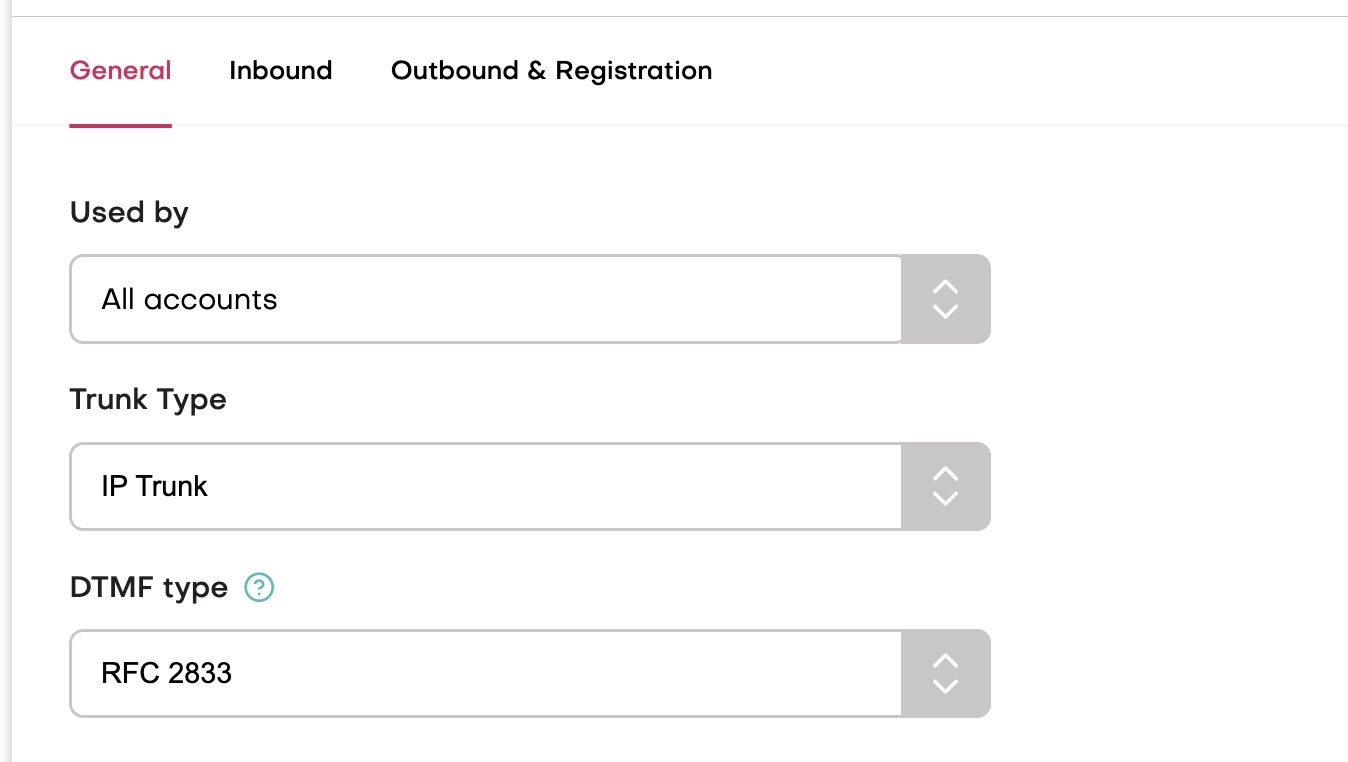
Task: Select the "All accounts" value text
Action: [189, 299]
